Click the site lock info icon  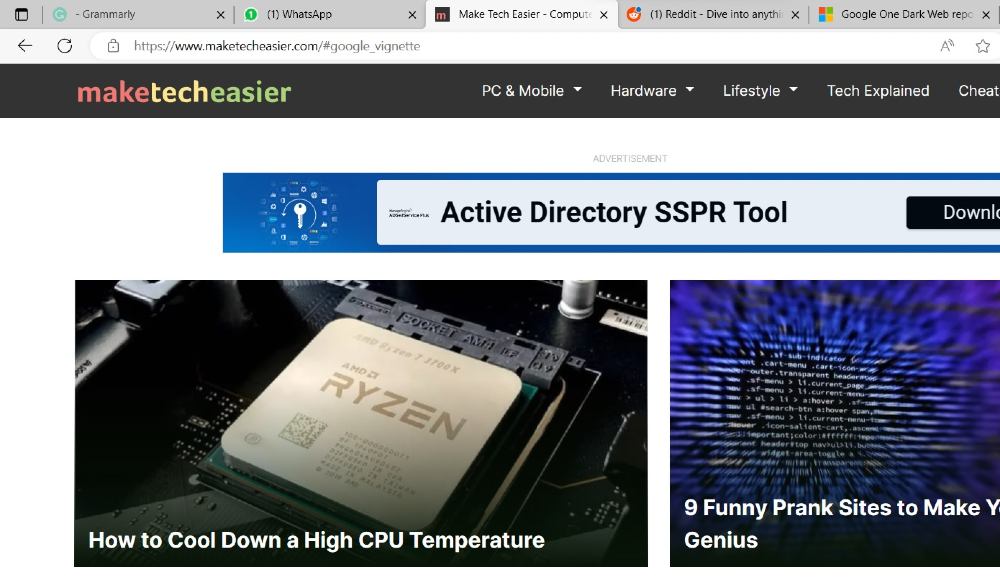[x=113, y=46]
